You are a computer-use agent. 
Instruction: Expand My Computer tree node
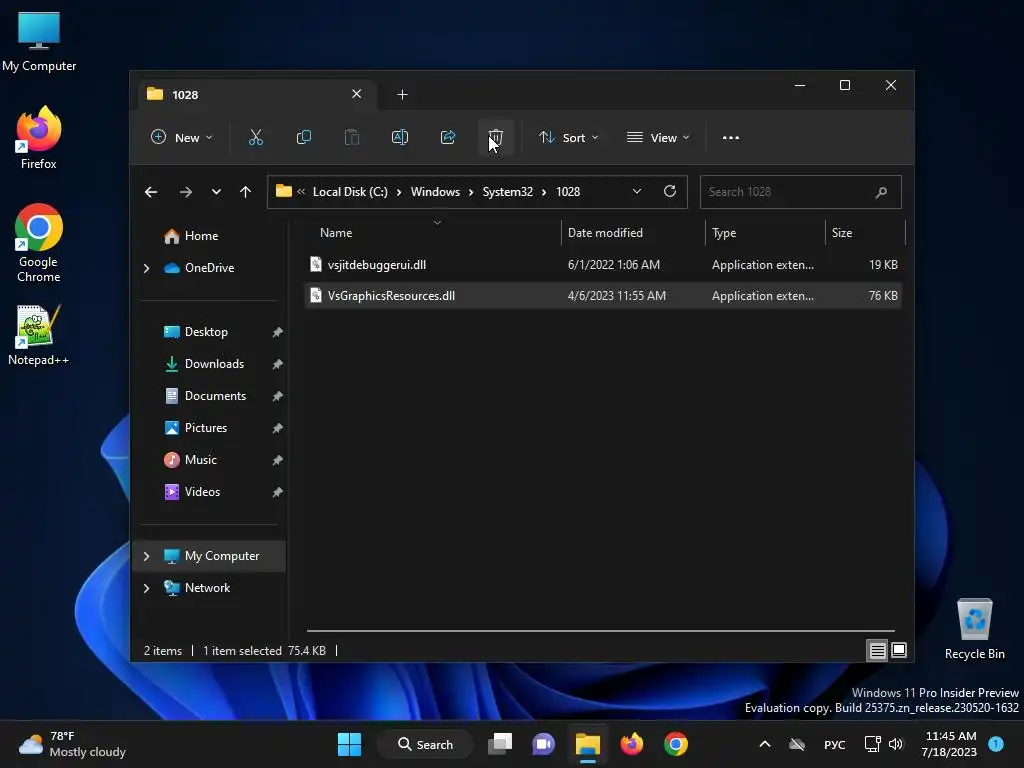point(146,556)
